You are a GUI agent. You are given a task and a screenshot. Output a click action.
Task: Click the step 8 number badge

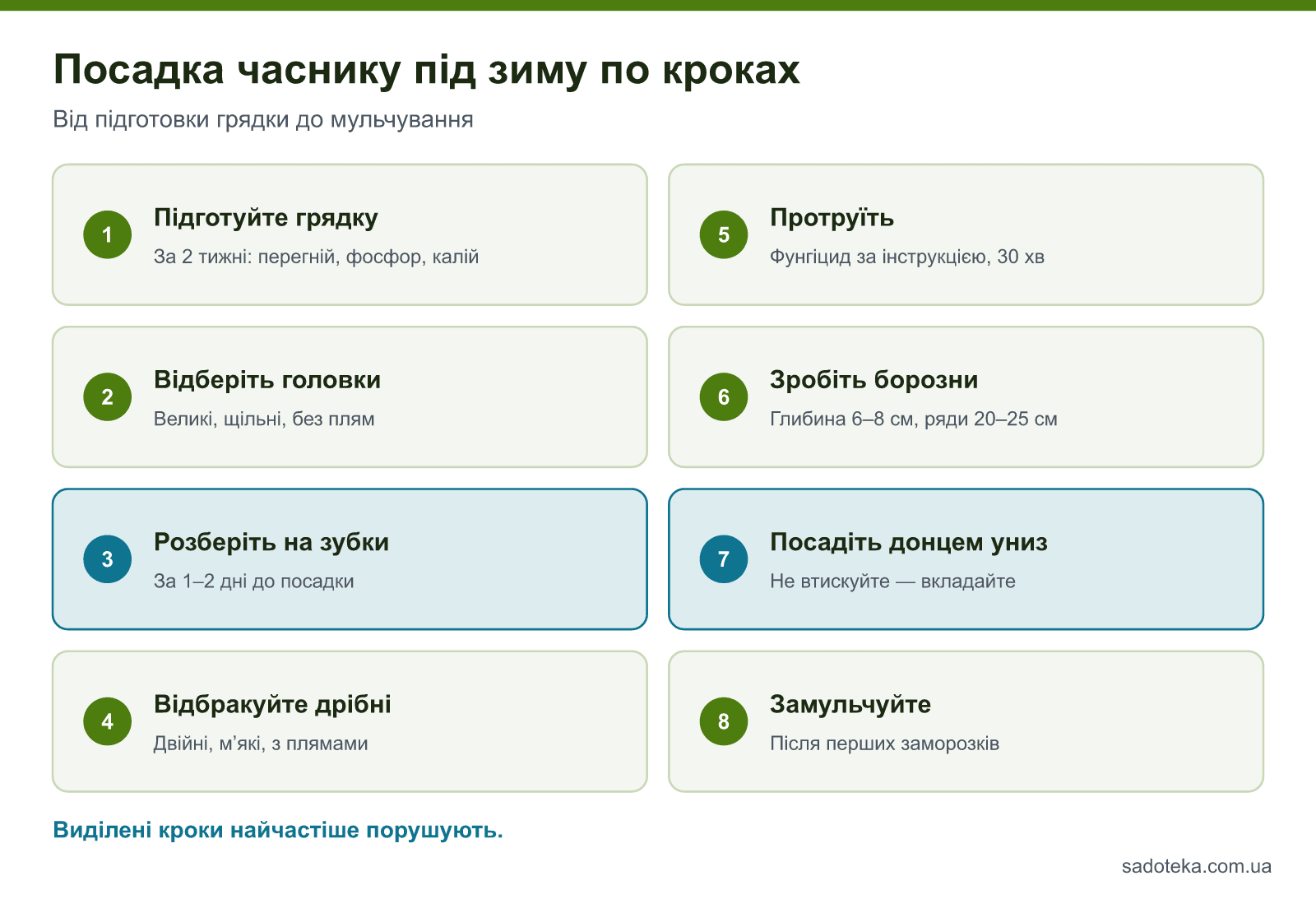(724, 721)
